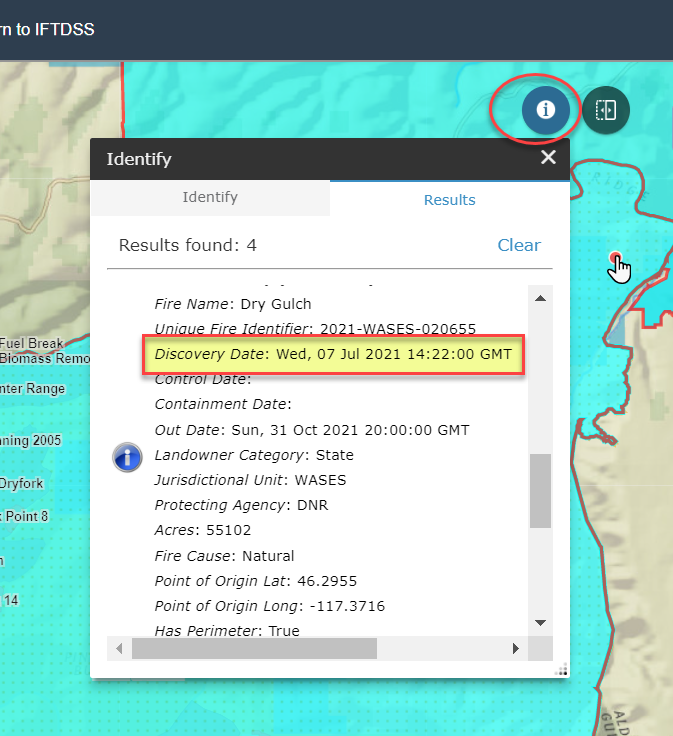
Task: Click the Dryfork map label
Action: tap(22, 483)
